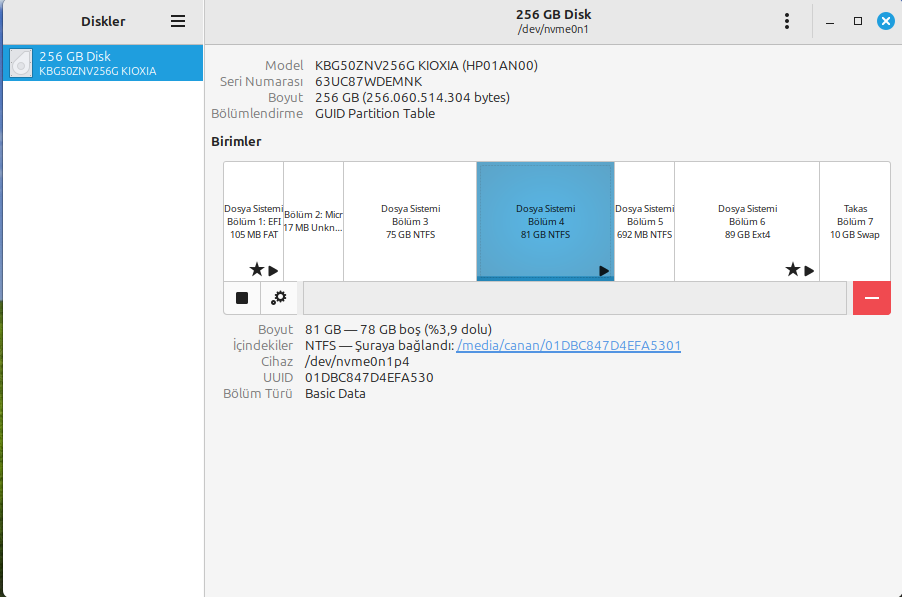Click Basic Data partition type text
This screenshot has width=902, height=597.
[x=335, y=394]
